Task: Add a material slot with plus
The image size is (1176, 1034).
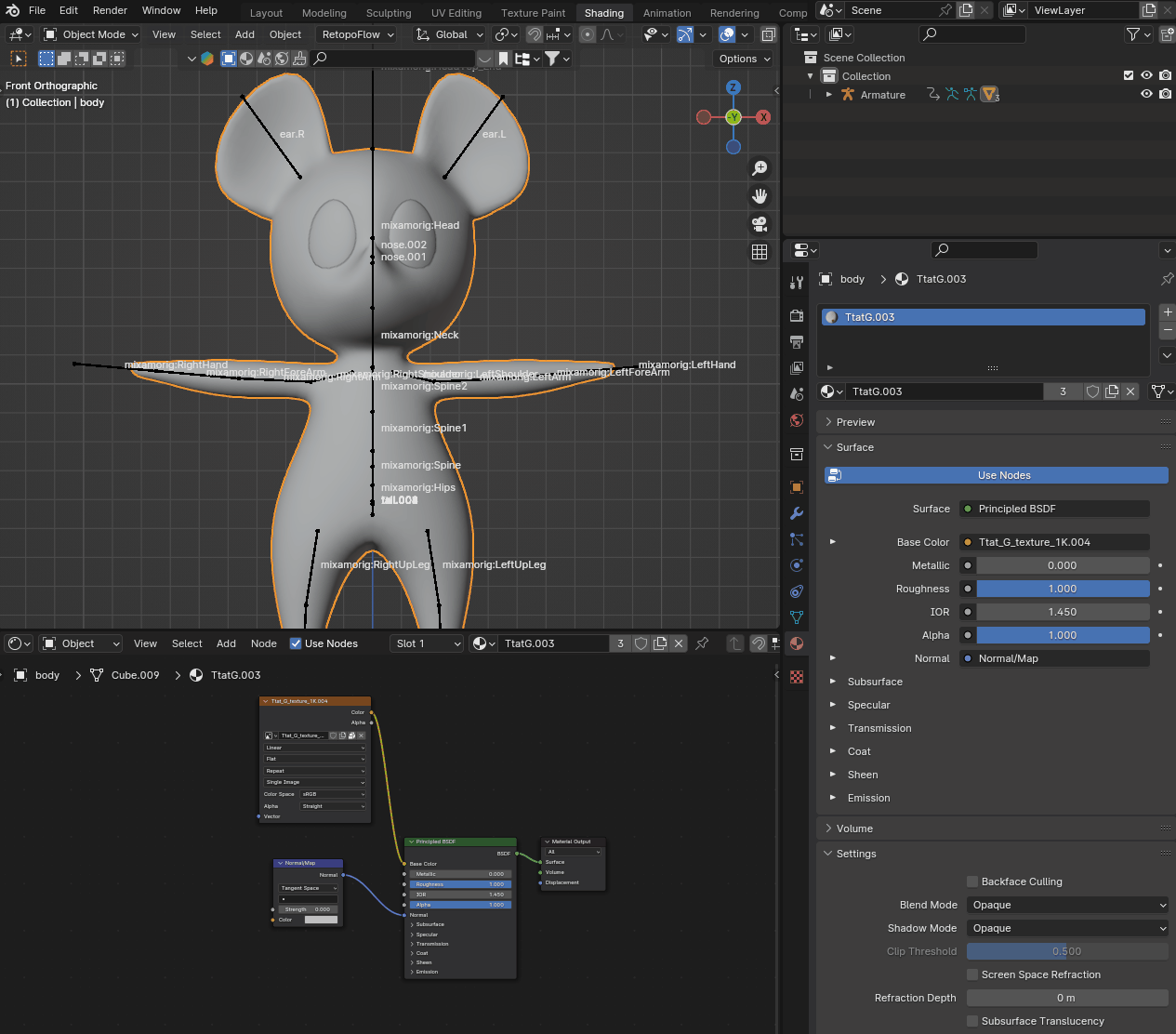Action: [x=1168, y=312]
